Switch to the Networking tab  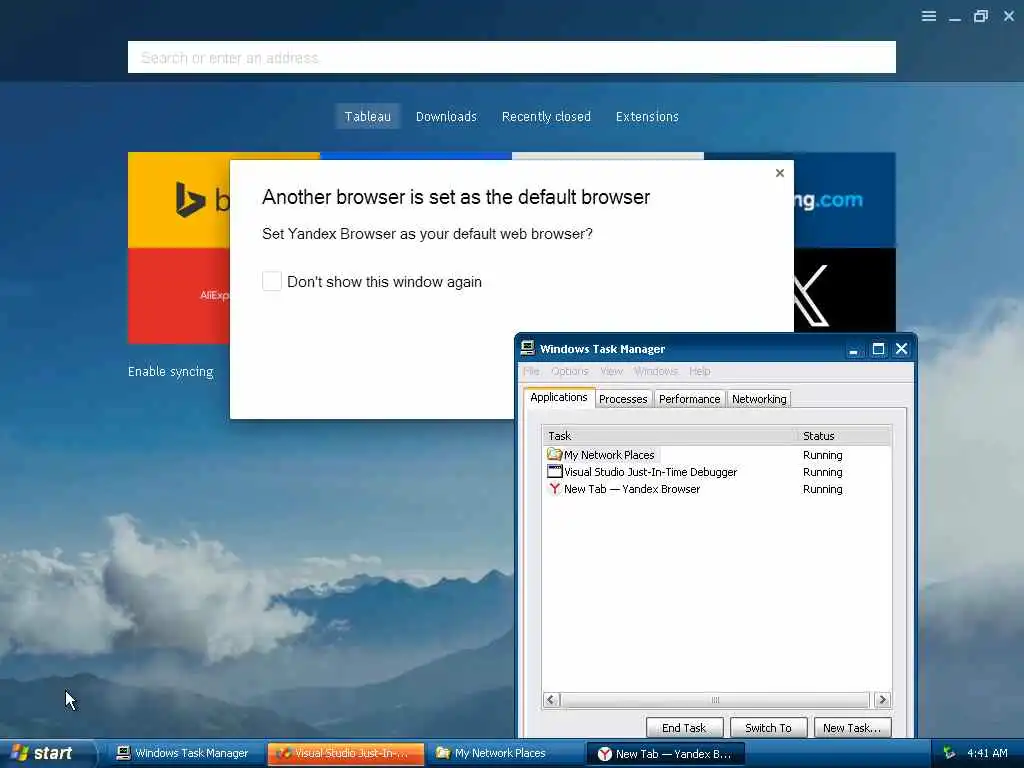coord(759,399)
